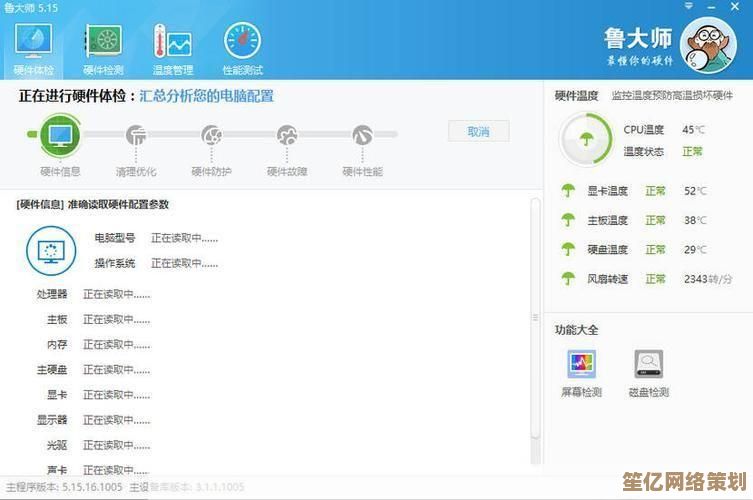Click the computer monitor hardware info icon

(50, 250)
